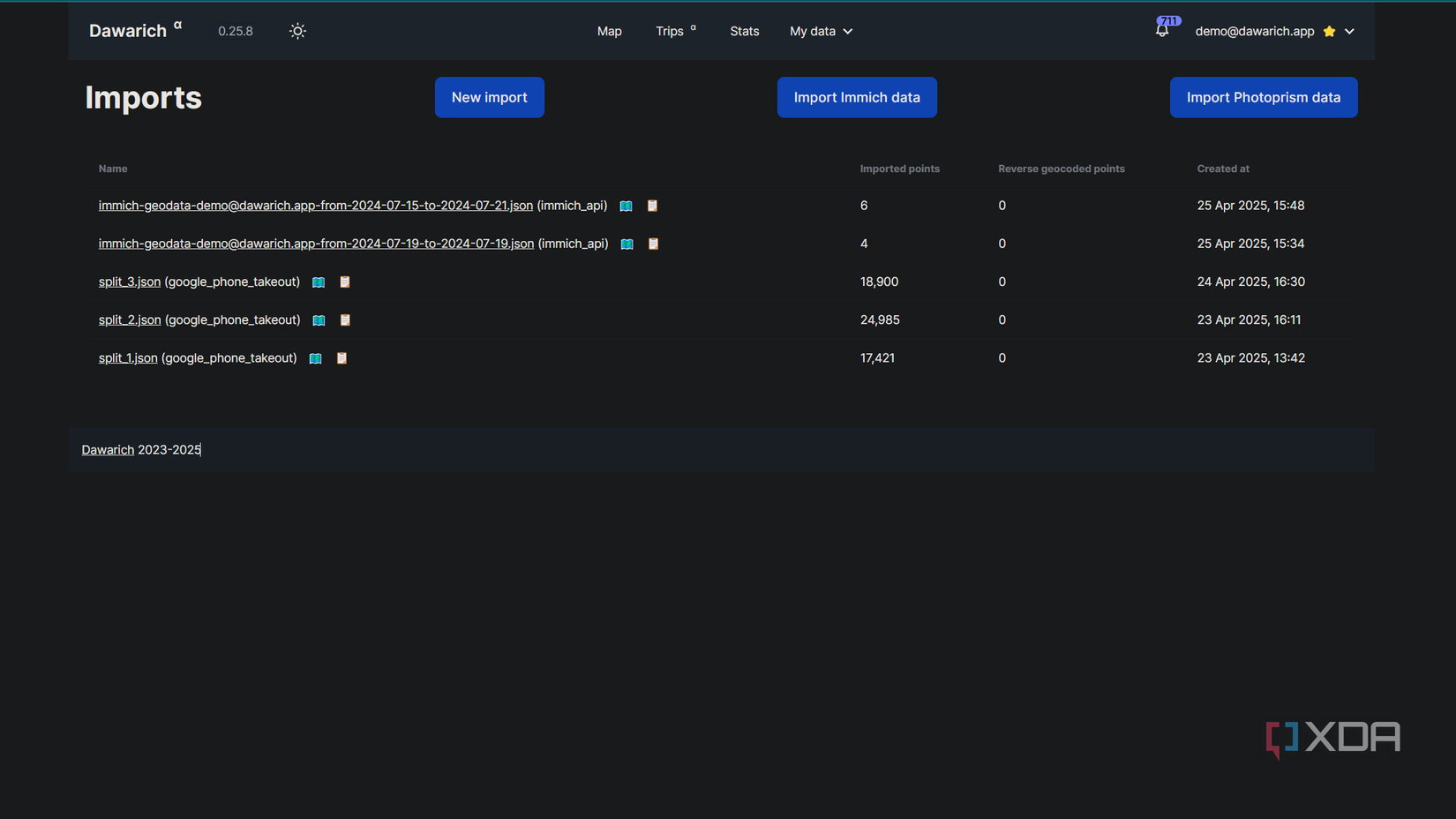Expand the My data dropdown menu
The width and height of the screenshot is (1456, 819).
click(x=821, y=31)
